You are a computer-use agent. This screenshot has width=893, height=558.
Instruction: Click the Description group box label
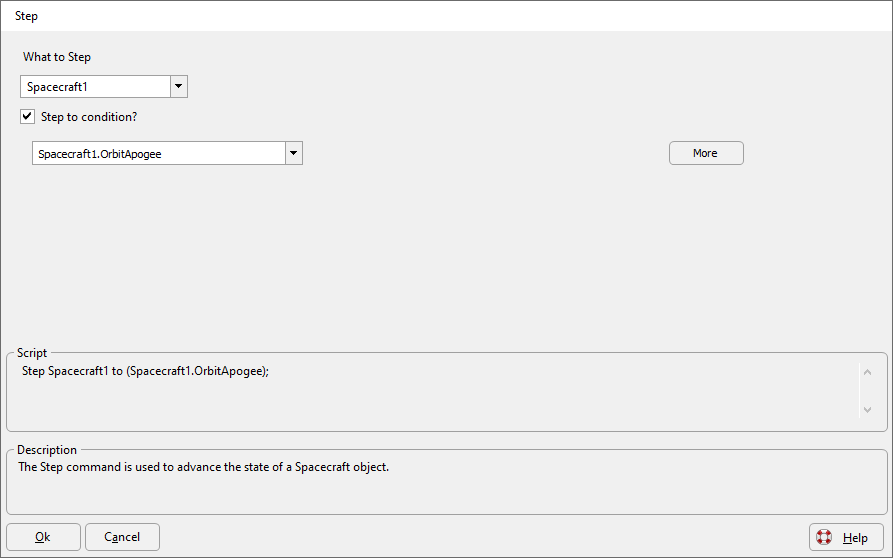(x=47, y=450)
